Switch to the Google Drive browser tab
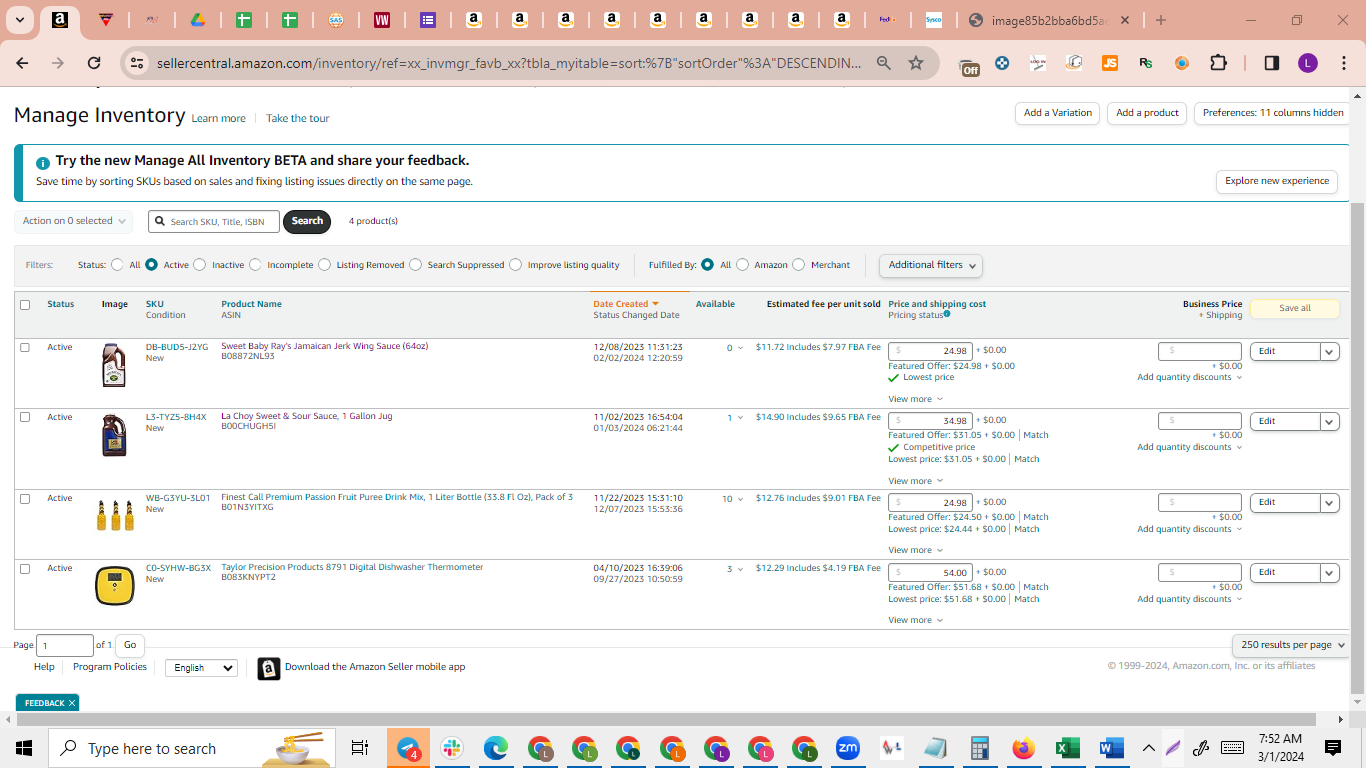Viewport: 1366px width, 768px height. (197, 20)
